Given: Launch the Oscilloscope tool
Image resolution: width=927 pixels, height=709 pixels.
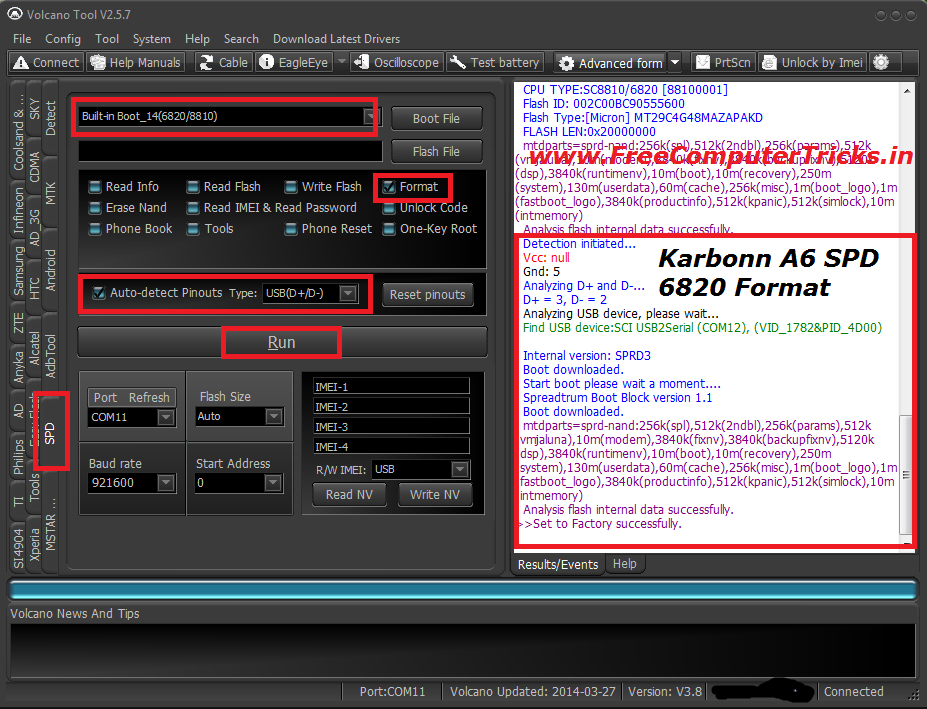Looking at the screenshot, I should [x=396, y=63].
